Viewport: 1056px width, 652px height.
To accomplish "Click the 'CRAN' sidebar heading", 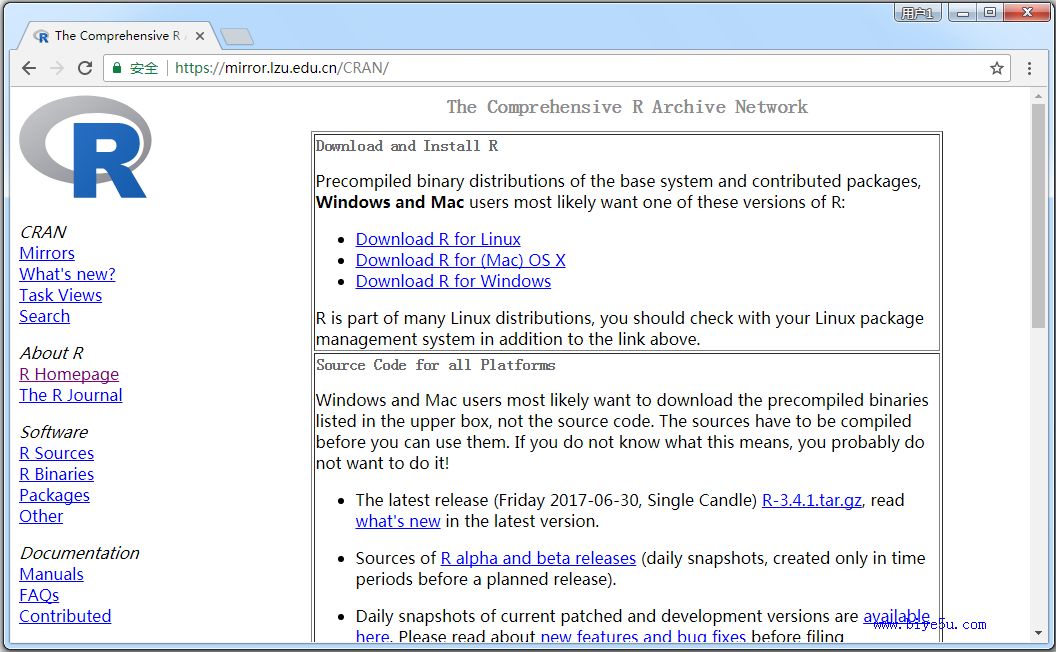I will (42, 232).
